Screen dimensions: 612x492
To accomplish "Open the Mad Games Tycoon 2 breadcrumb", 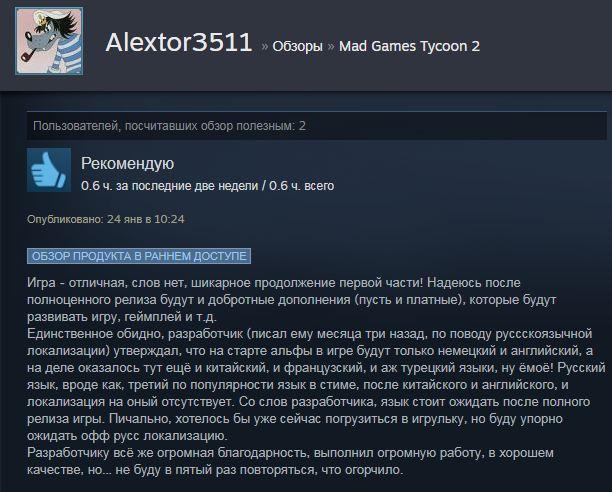I will [409, 46].
